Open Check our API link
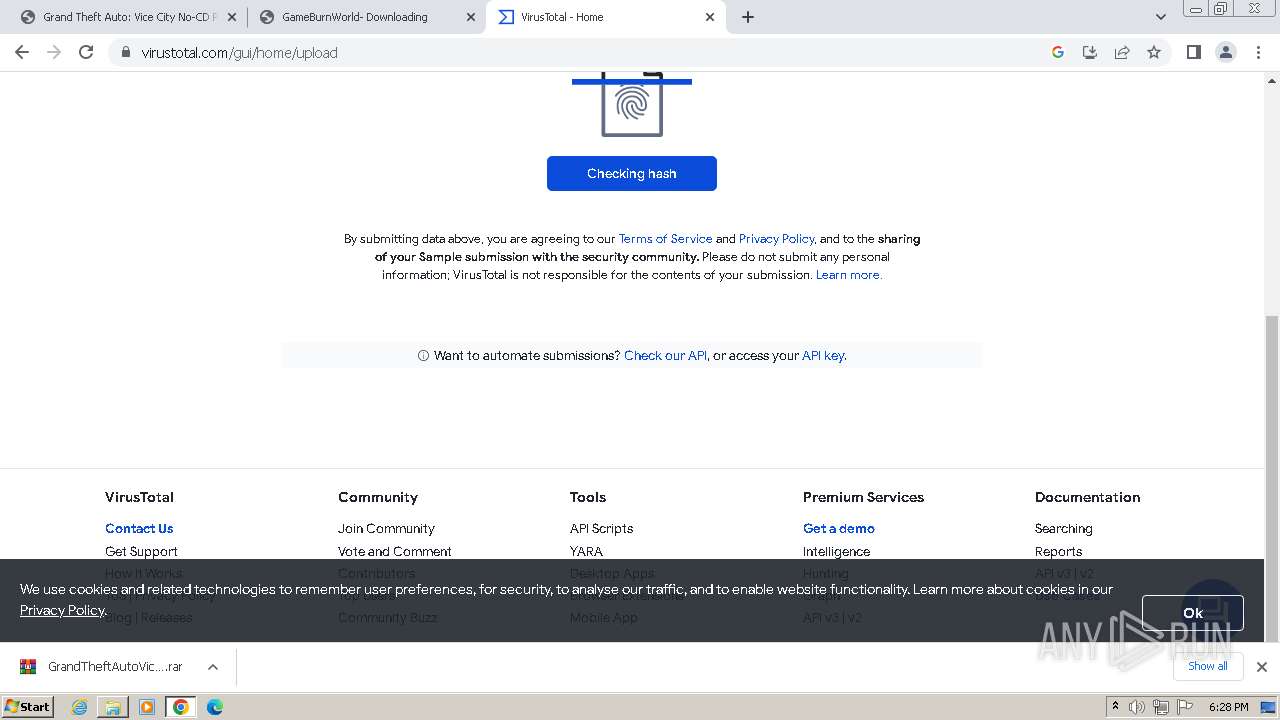Viewport: 1280px width, 720px height. 665,355
